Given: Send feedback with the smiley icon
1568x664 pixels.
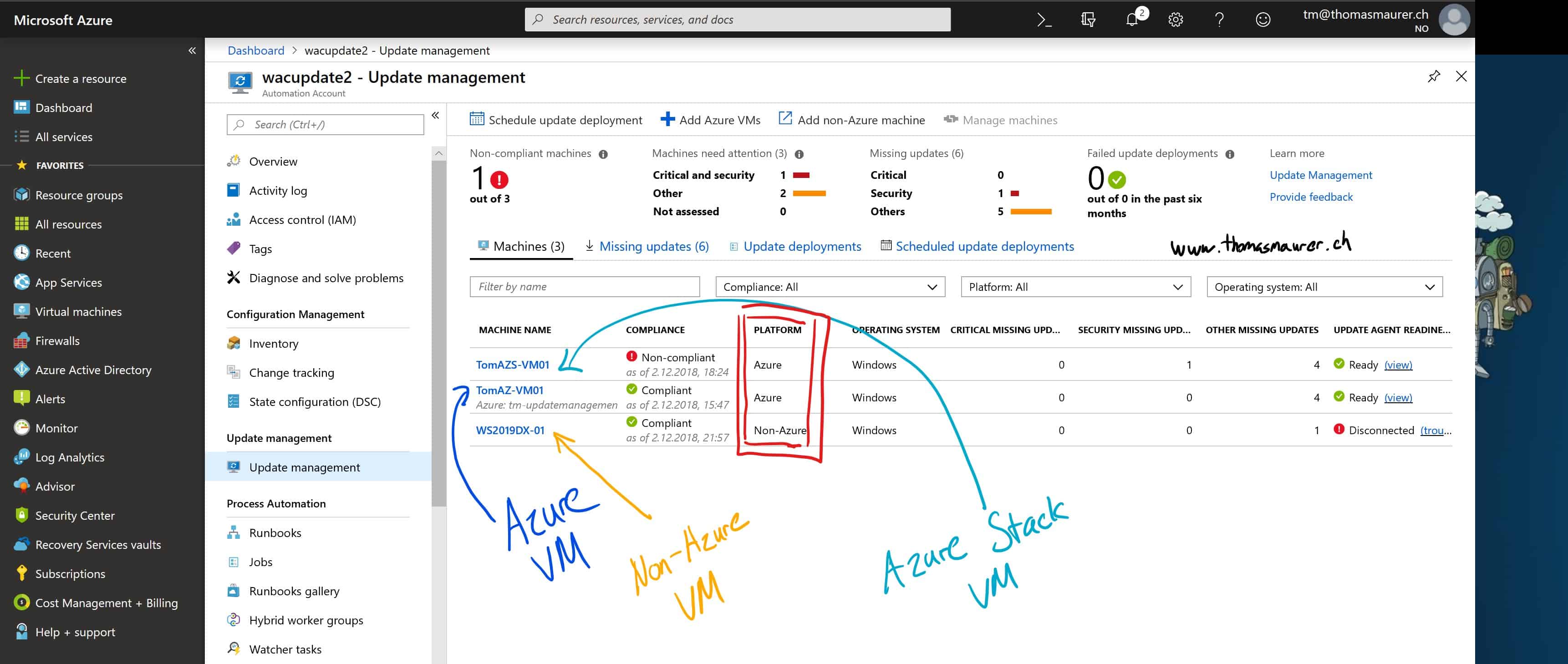Looking at the screenshot, I should 1263,20.
